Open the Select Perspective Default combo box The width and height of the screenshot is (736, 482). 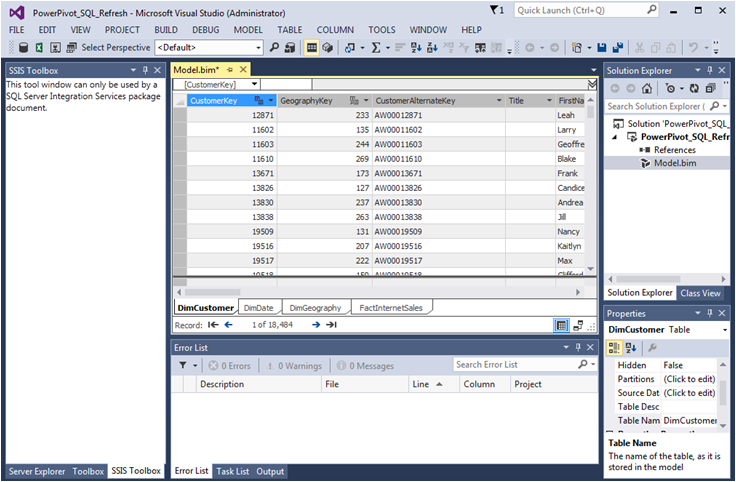tap(208, 47)
